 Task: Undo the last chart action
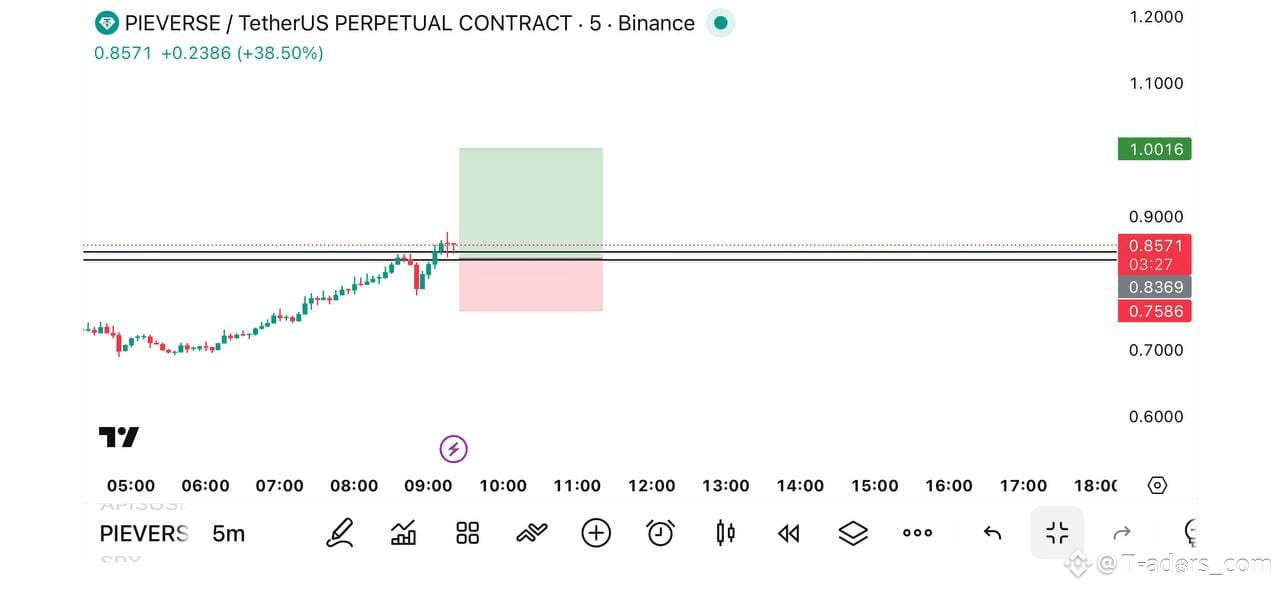click(992, 533)
